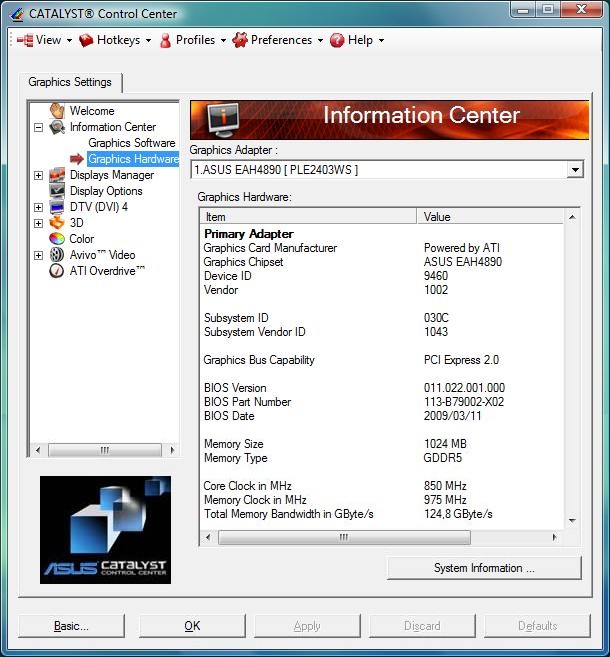Viewport: 610px width, 657px height.
Task: Expand the 3D tree node
Action: 39,223
